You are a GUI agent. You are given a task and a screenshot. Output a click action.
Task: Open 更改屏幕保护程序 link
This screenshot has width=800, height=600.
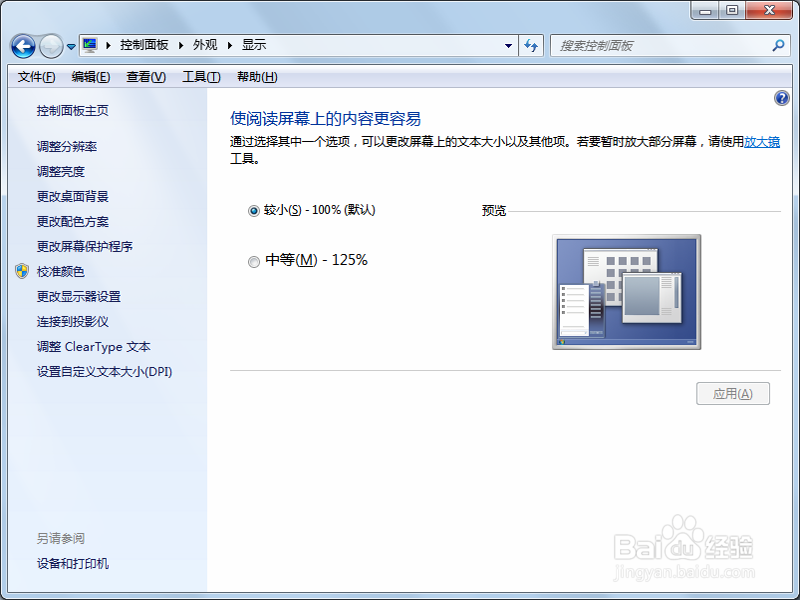coord(85,247)
